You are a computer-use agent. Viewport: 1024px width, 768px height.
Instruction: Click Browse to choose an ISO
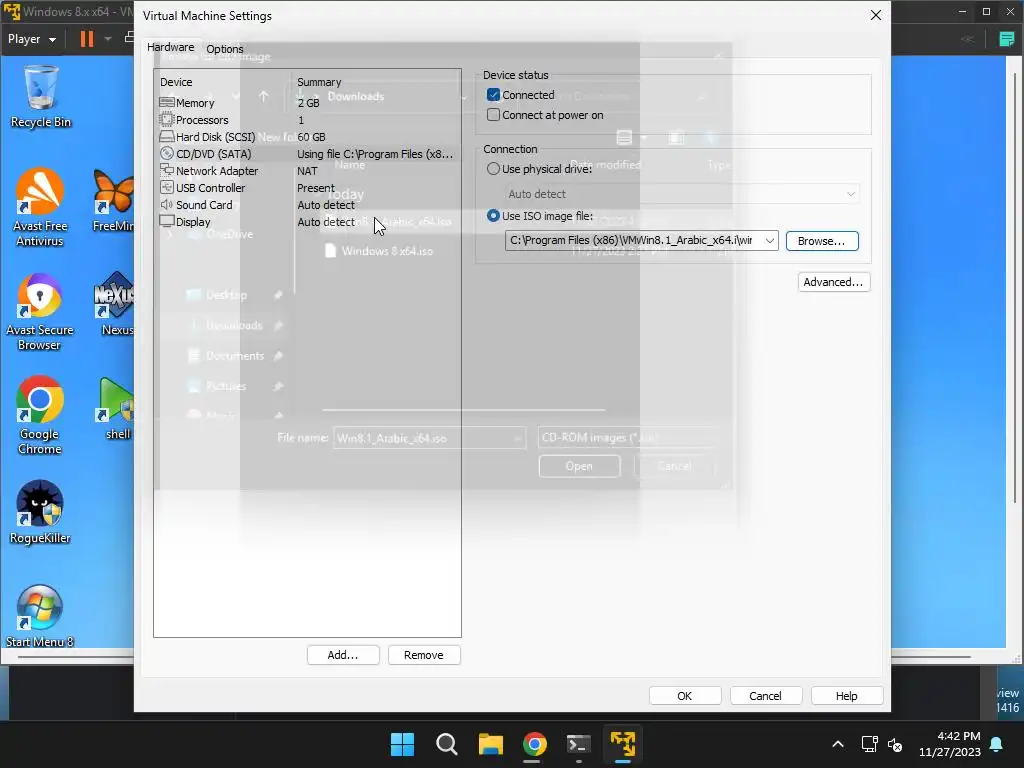click(822, 241)
